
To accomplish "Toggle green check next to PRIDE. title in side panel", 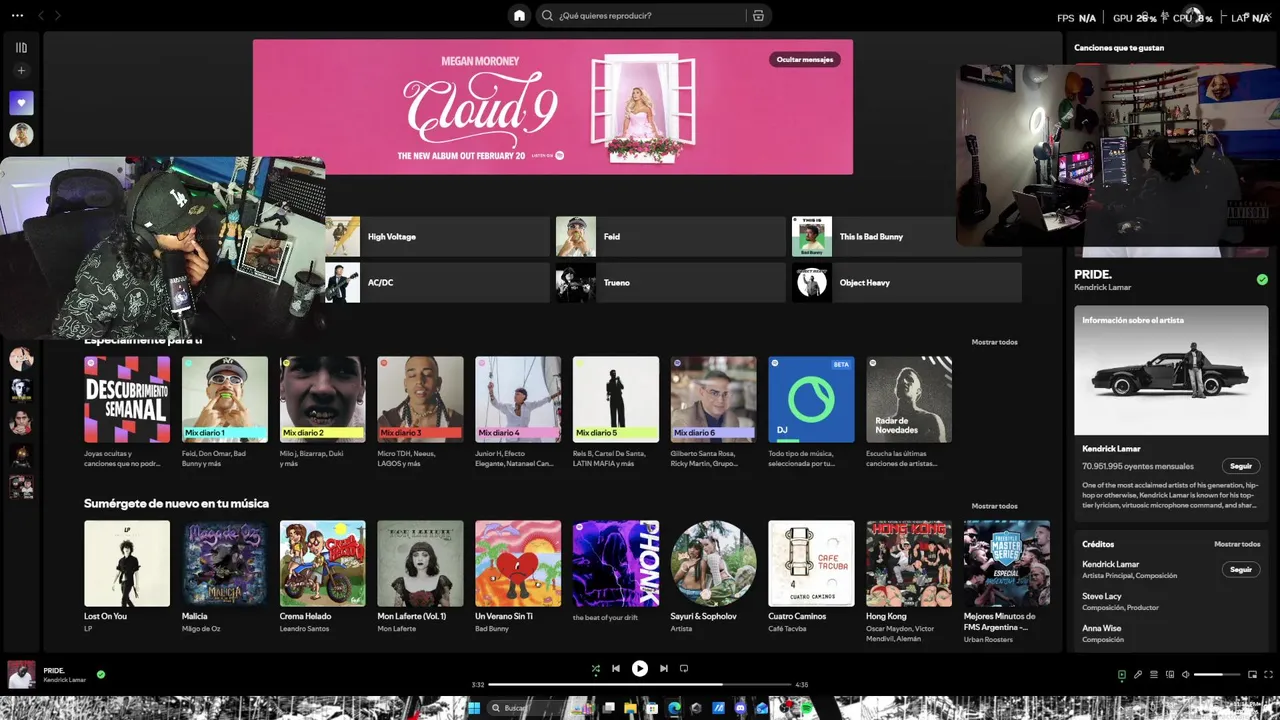I will pyautogui.click(x=1262, y=280).
